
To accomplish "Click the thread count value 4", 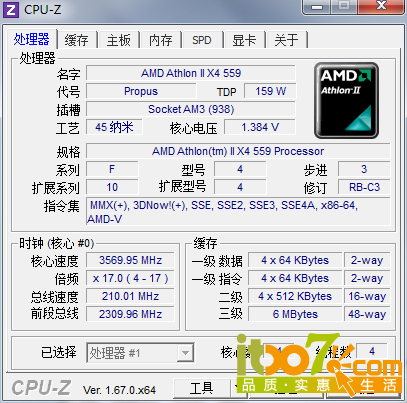I will (x=372, y=351).
